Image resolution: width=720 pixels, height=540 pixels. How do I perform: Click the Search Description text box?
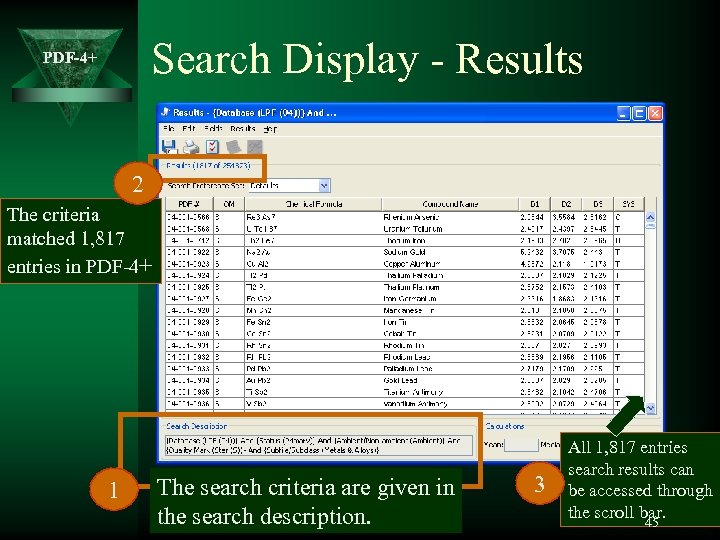pos(319,445)
